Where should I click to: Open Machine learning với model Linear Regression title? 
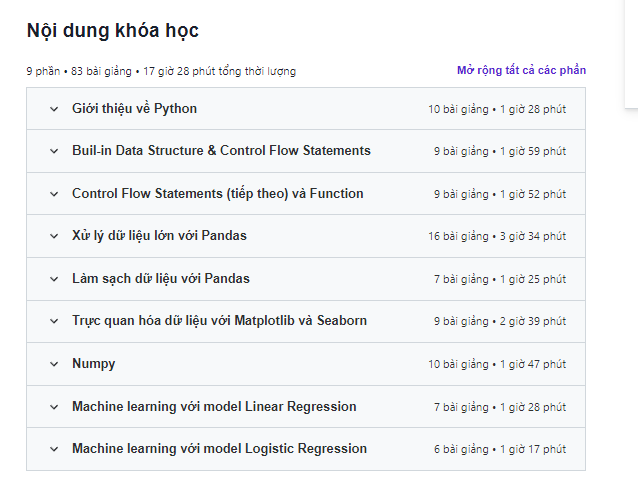point(214,407)
